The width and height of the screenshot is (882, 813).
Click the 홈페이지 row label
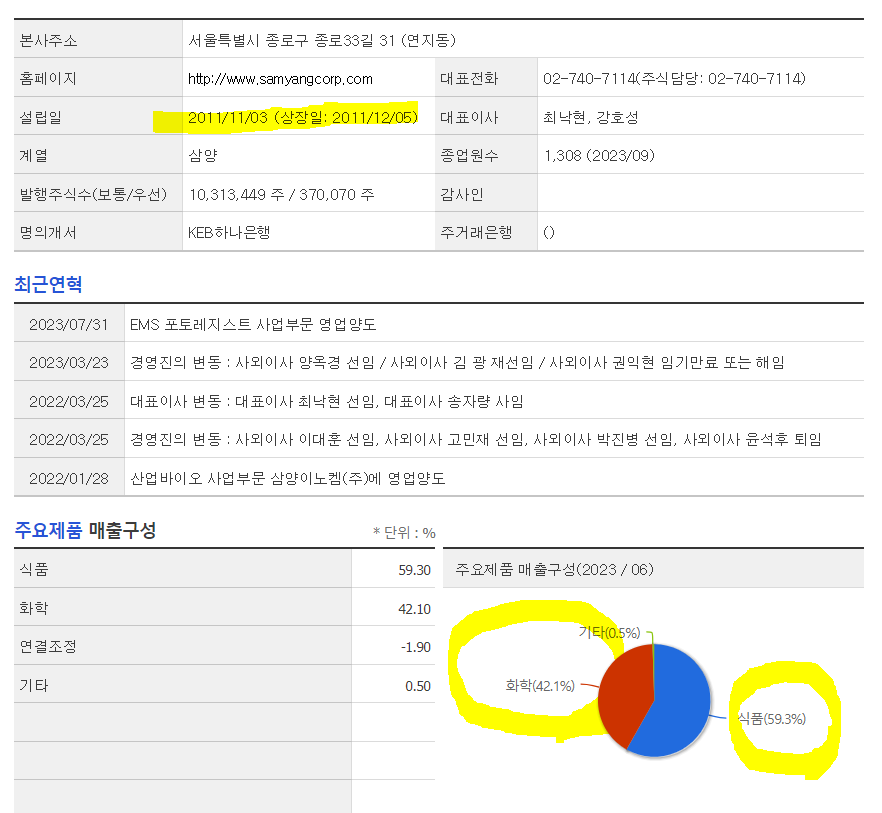click(x=48, y=79)
